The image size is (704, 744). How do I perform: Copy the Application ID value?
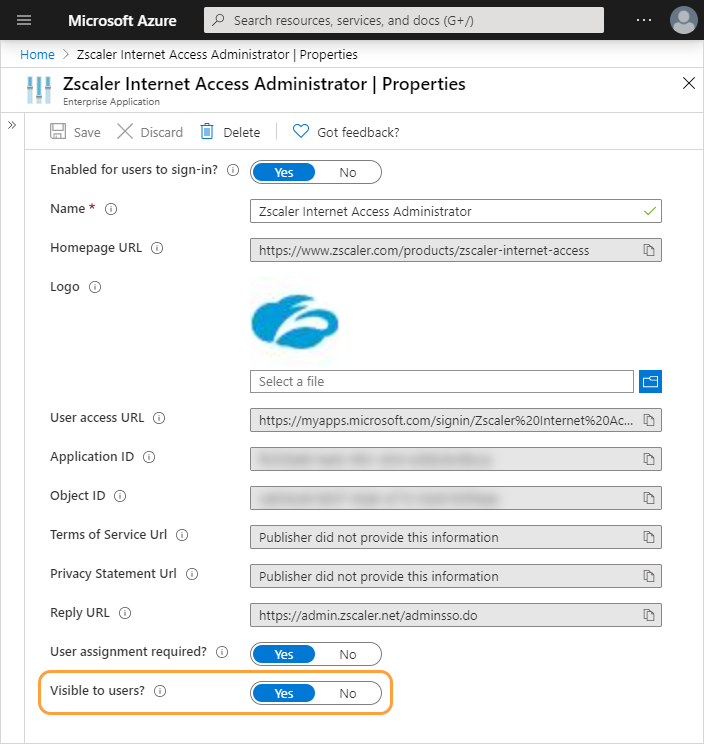(648, 459)
